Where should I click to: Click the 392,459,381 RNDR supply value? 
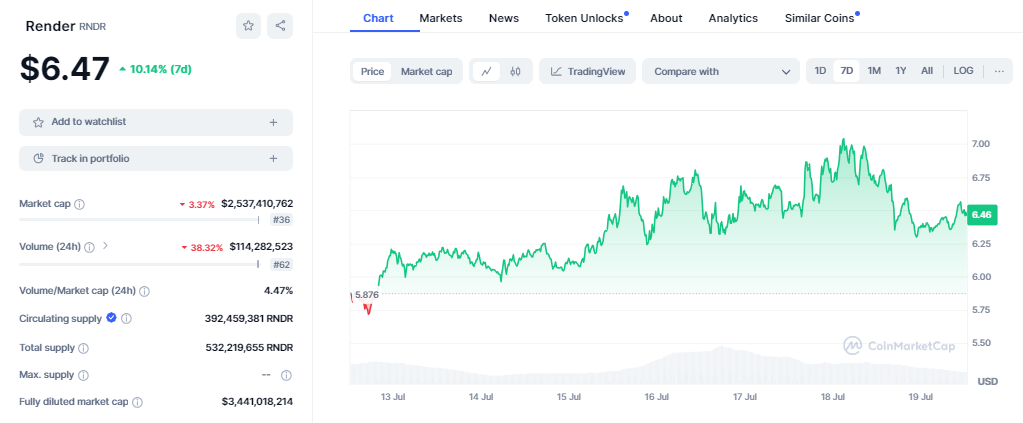tap(249, 319)
